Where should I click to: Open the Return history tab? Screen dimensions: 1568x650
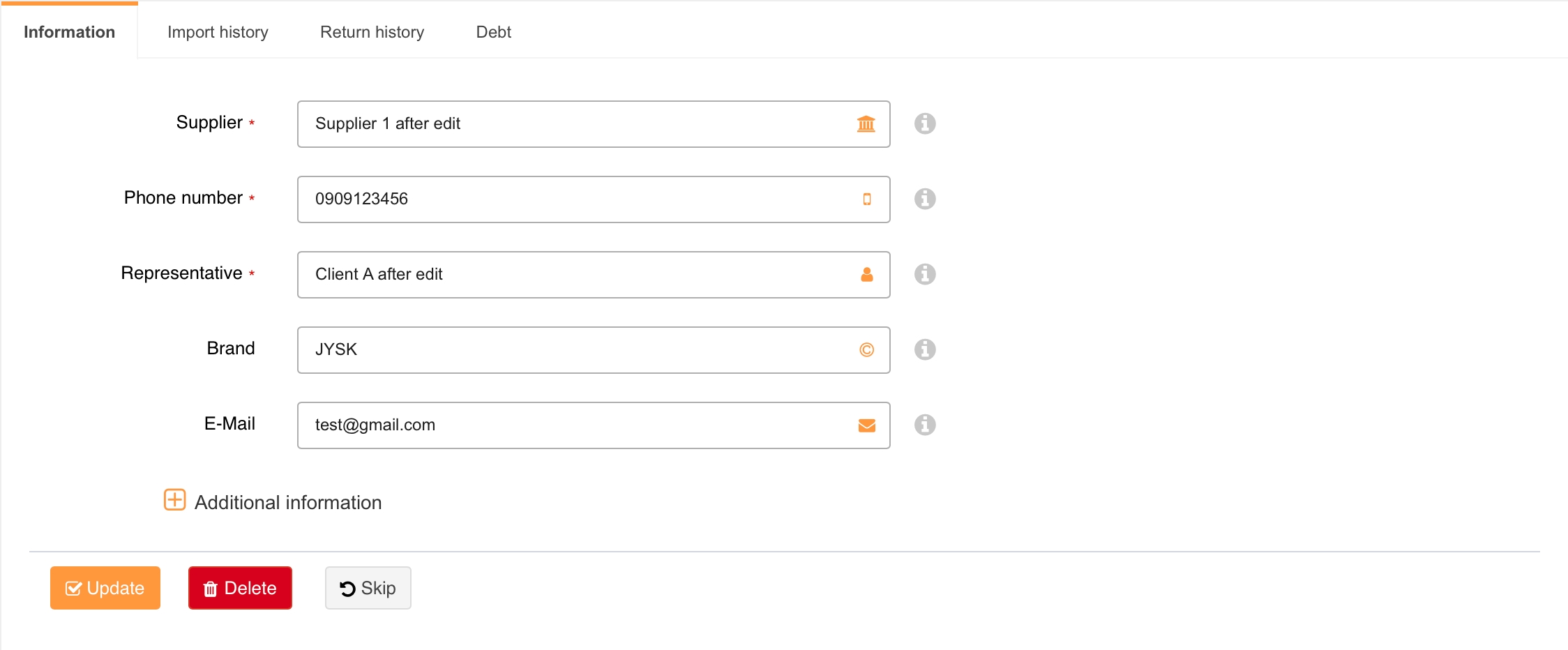tap(372, 32)
